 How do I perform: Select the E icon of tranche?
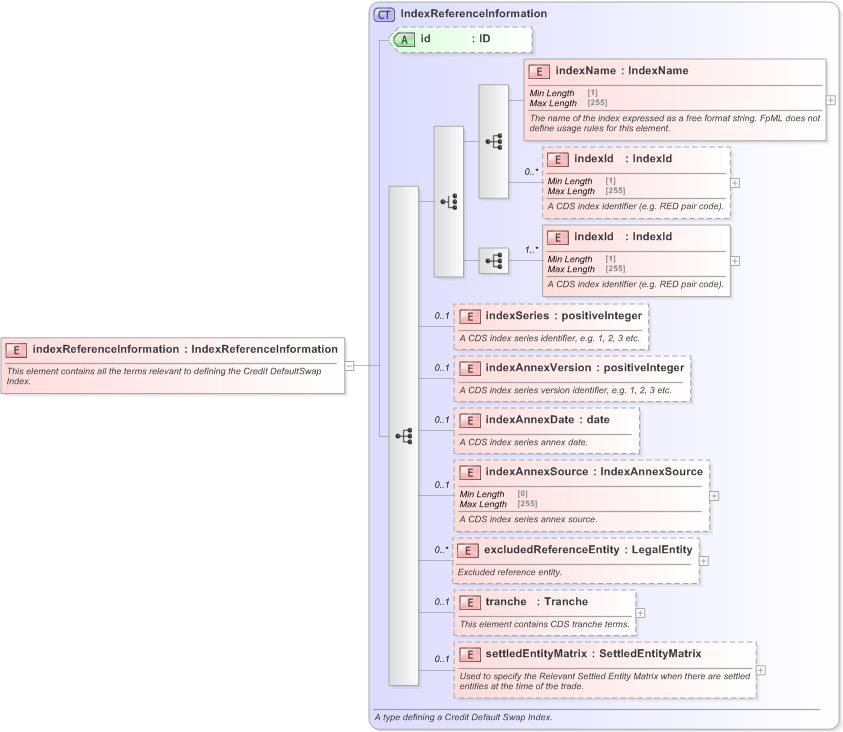pos(470,601)
